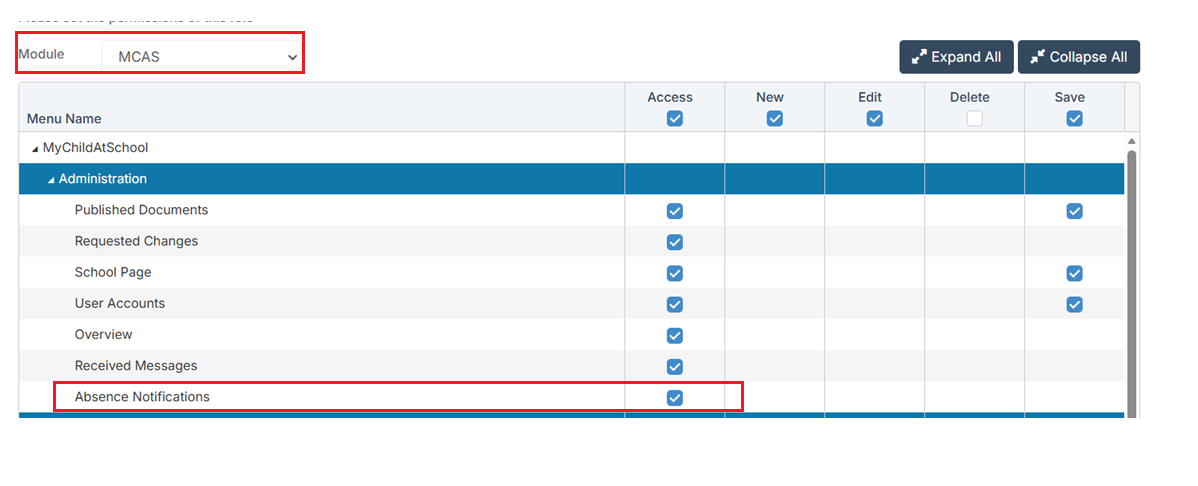The height and width of the screenshot is (486, 1198).
Task: Collapse the MyChildAtSchool tree node
Action: tap(36, 148)
